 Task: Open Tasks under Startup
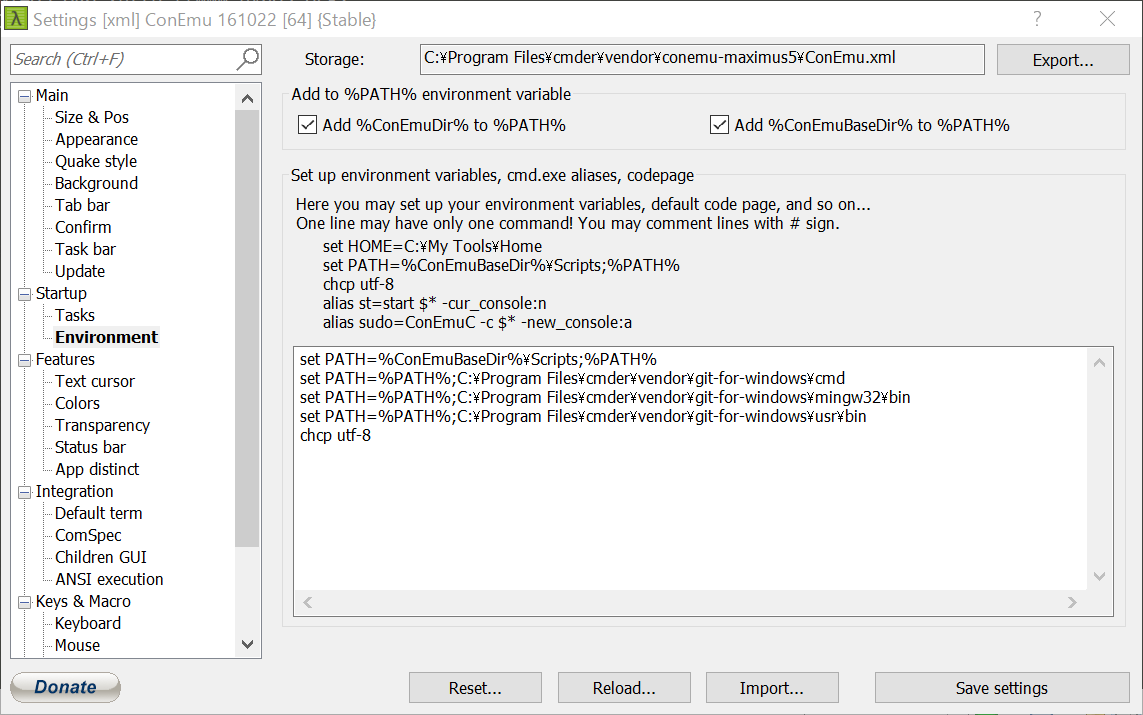(x=75, y=315)
